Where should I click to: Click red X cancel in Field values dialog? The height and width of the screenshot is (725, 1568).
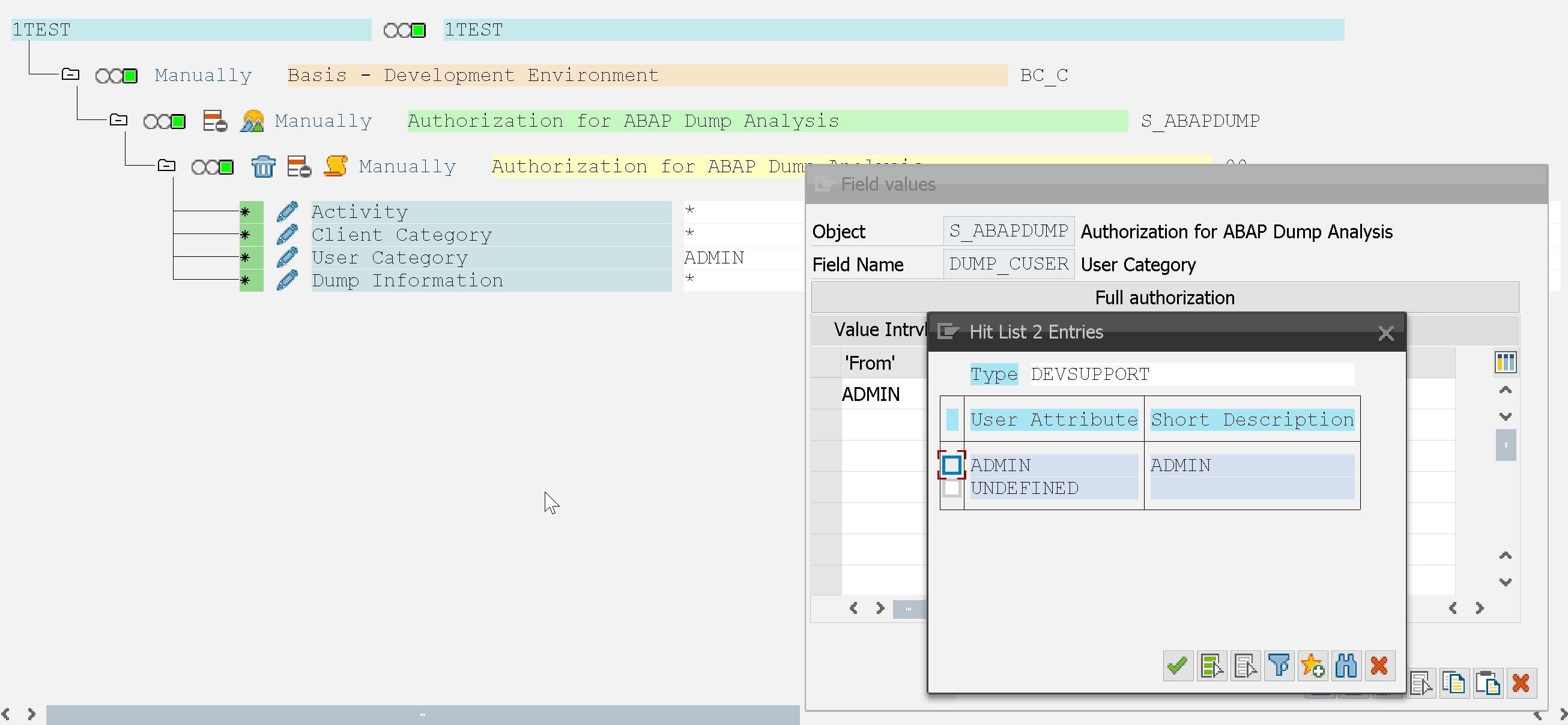coord(1521,683)
